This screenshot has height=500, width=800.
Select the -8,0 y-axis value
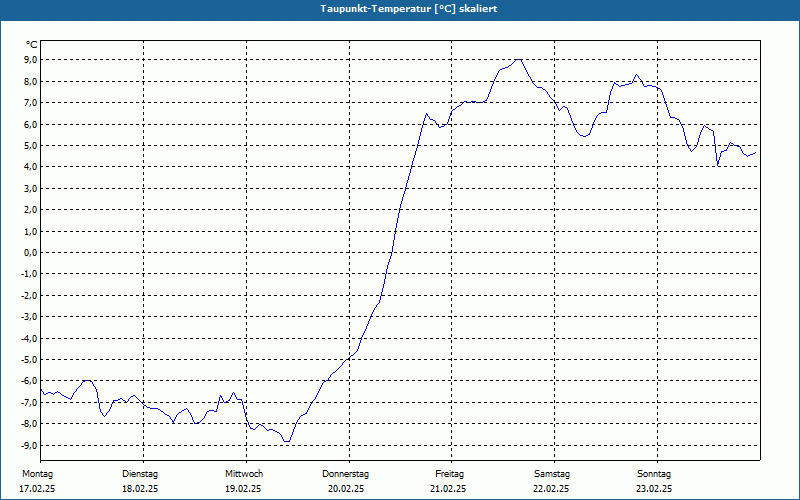point(29,424)
